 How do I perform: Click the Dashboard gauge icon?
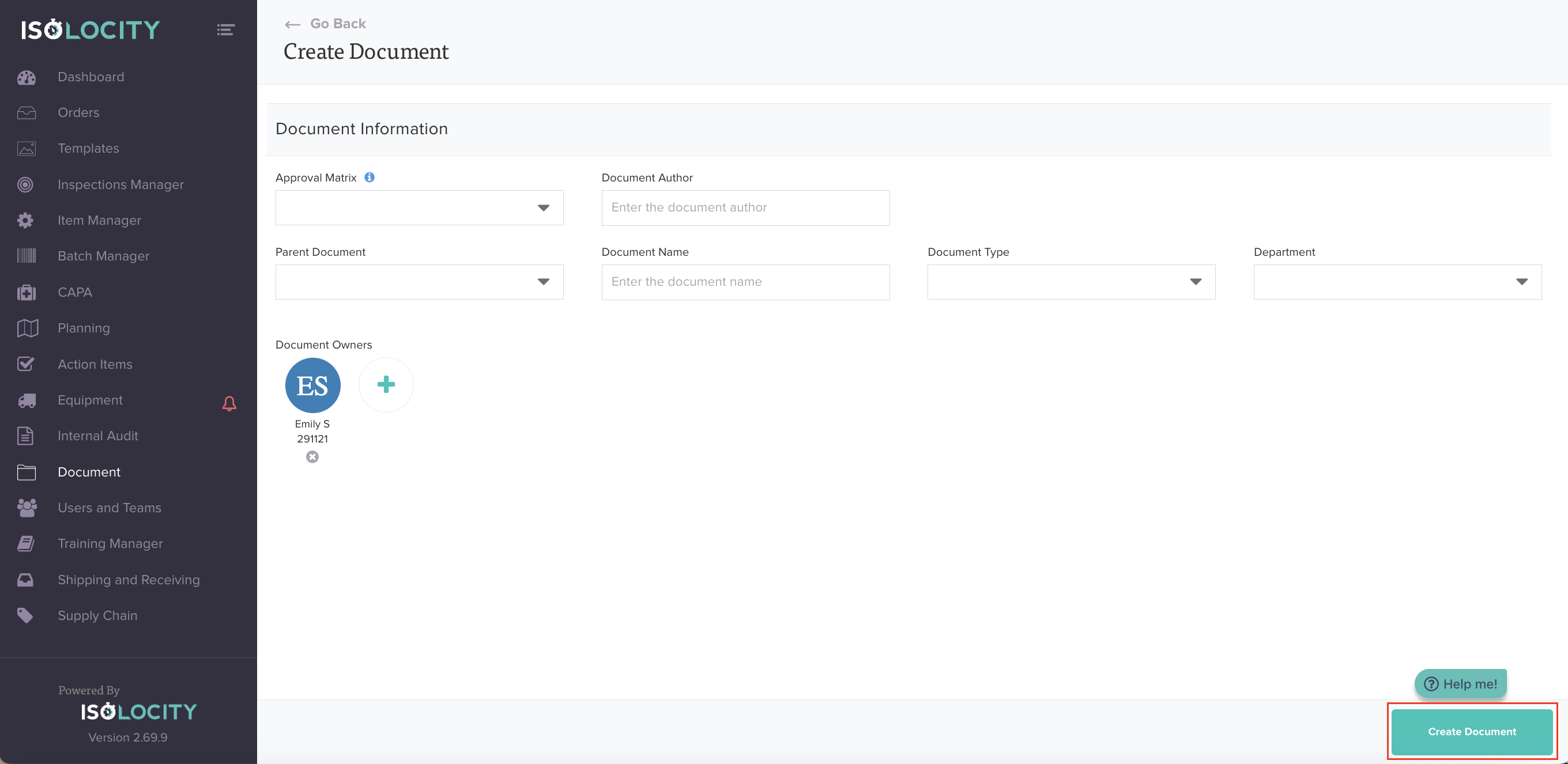[x=26, y=77]
